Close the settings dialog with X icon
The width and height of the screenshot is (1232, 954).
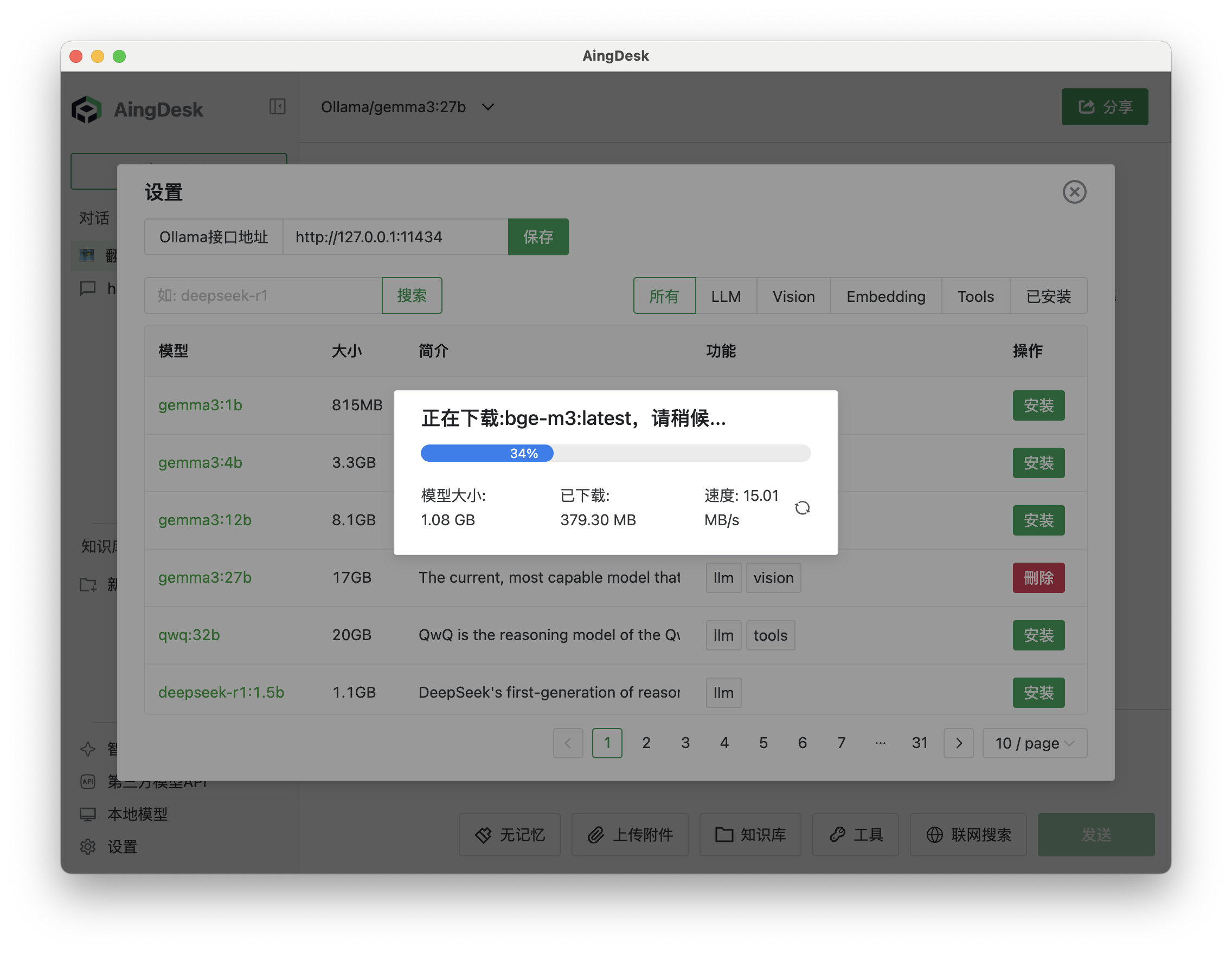coord(1074,192)
